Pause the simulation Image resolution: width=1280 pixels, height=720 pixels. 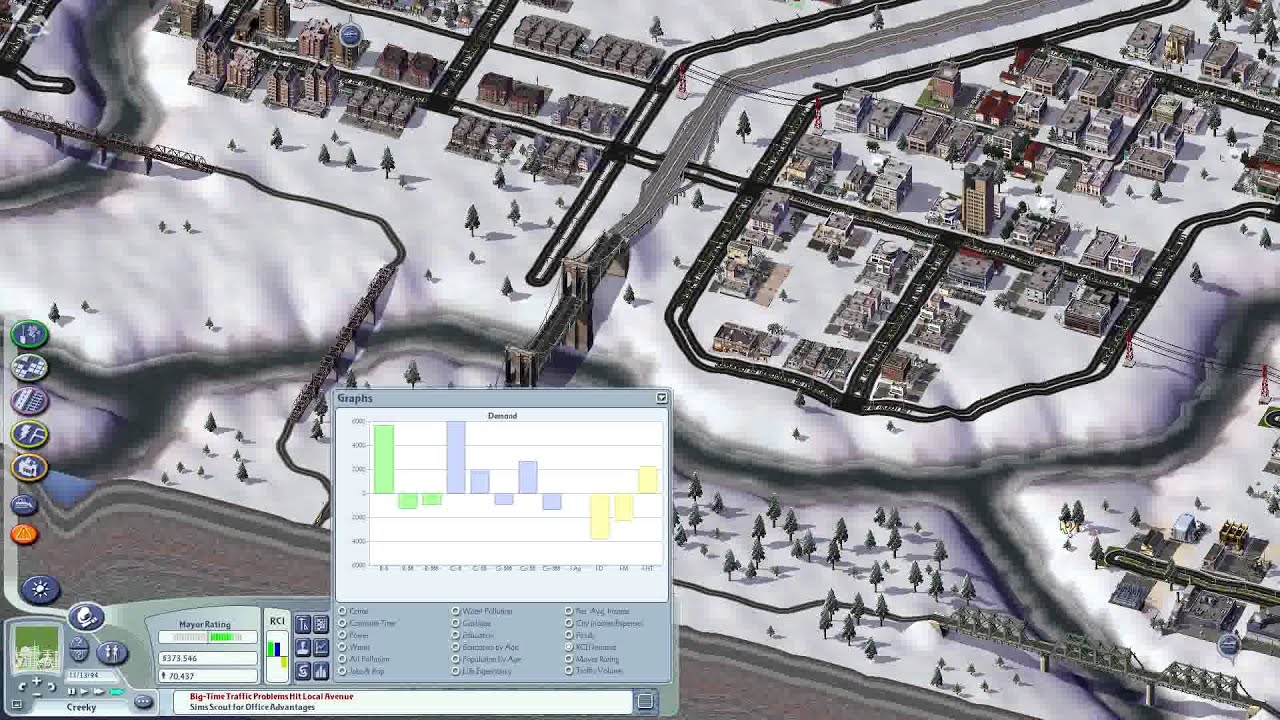71,692
